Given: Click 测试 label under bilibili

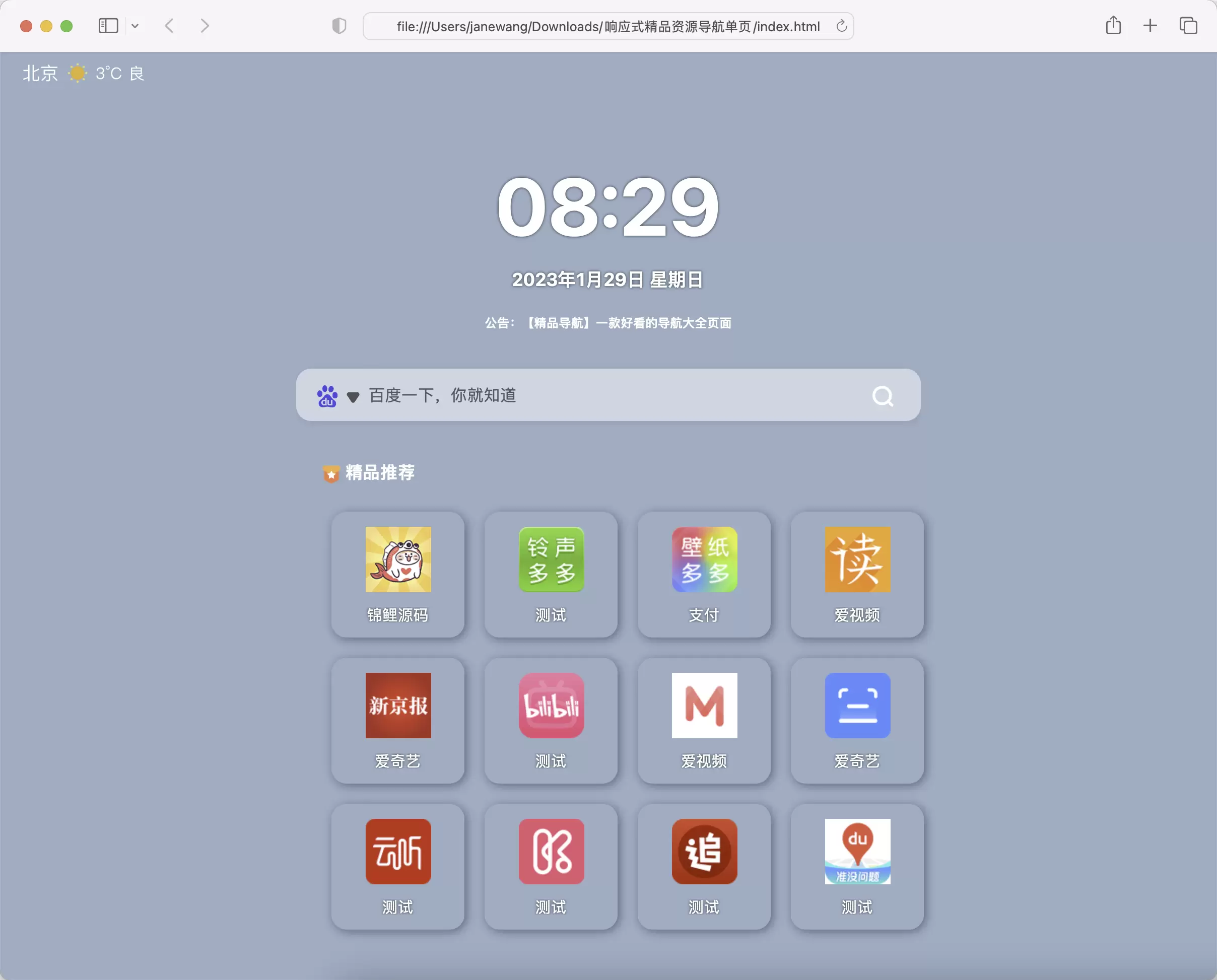Looking at the screenshot, I should pos(551,761).
